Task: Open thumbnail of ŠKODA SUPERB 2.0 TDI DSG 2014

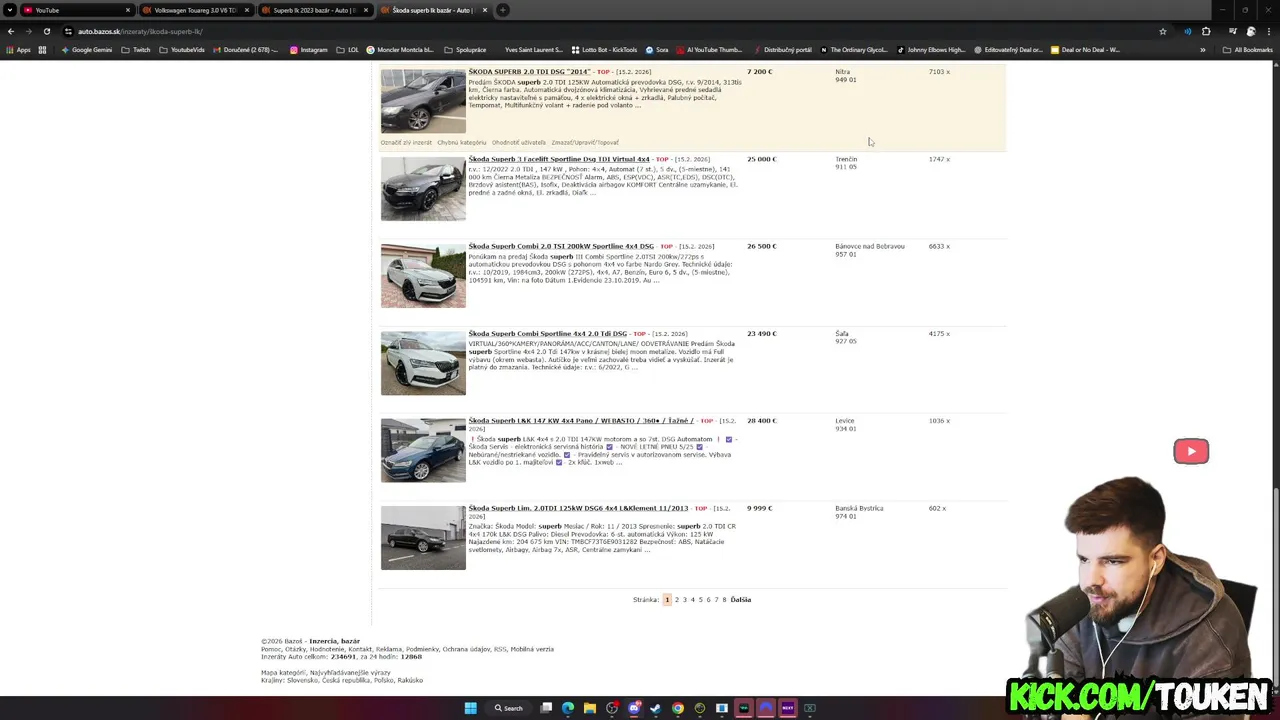Action: point(423,101)
